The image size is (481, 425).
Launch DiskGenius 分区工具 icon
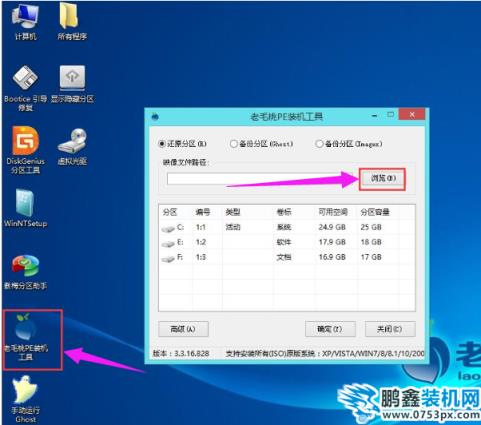(25, 150)
